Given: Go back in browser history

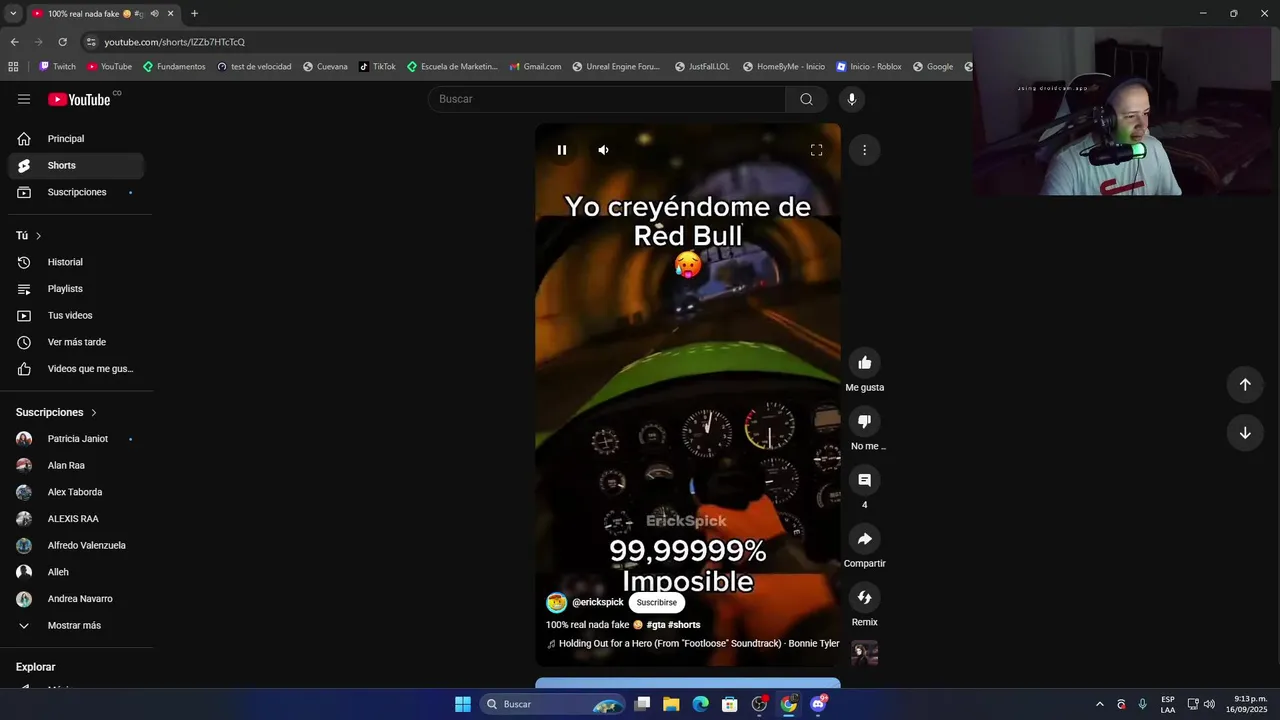Looking at the screenshot, I should [14, 42].
